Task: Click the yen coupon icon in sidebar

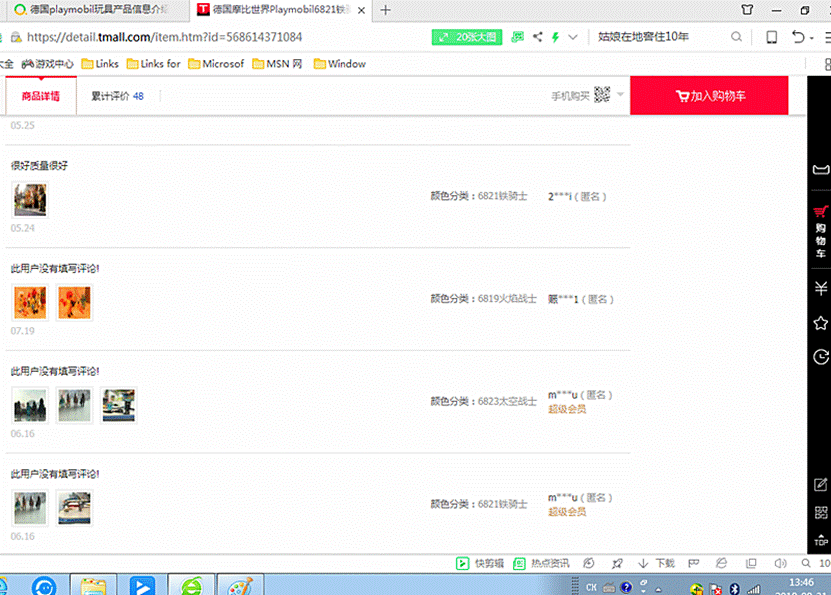Action: tap(820, 289)
